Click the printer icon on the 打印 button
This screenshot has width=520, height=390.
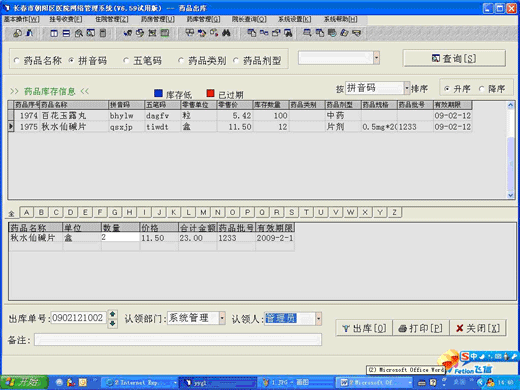[403, 328]
